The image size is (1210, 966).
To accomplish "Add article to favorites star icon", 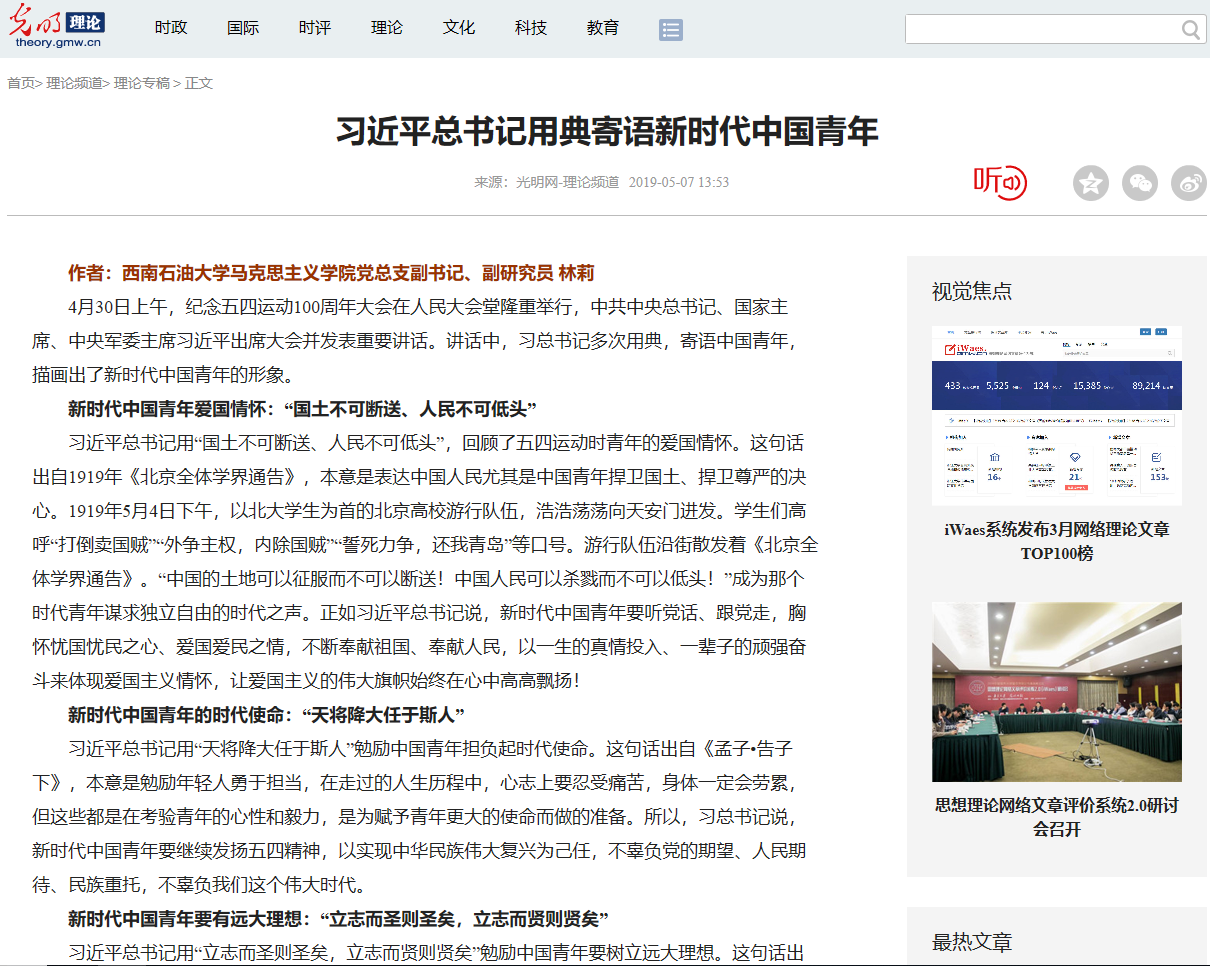I will pyautogui.click(x=1091, y=183).
